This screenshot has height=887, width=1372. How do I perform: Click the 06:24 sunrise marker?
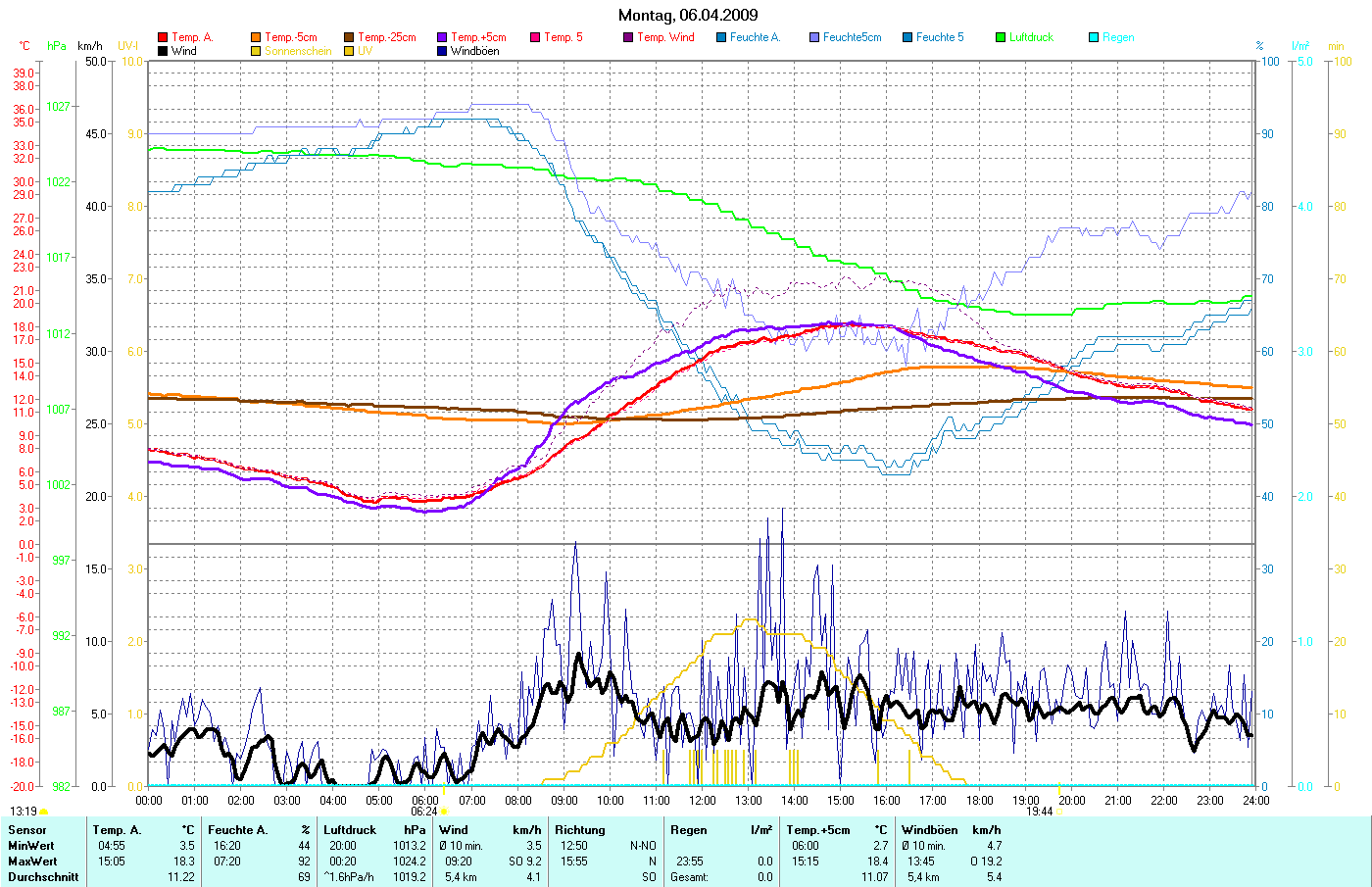(424, 812)
